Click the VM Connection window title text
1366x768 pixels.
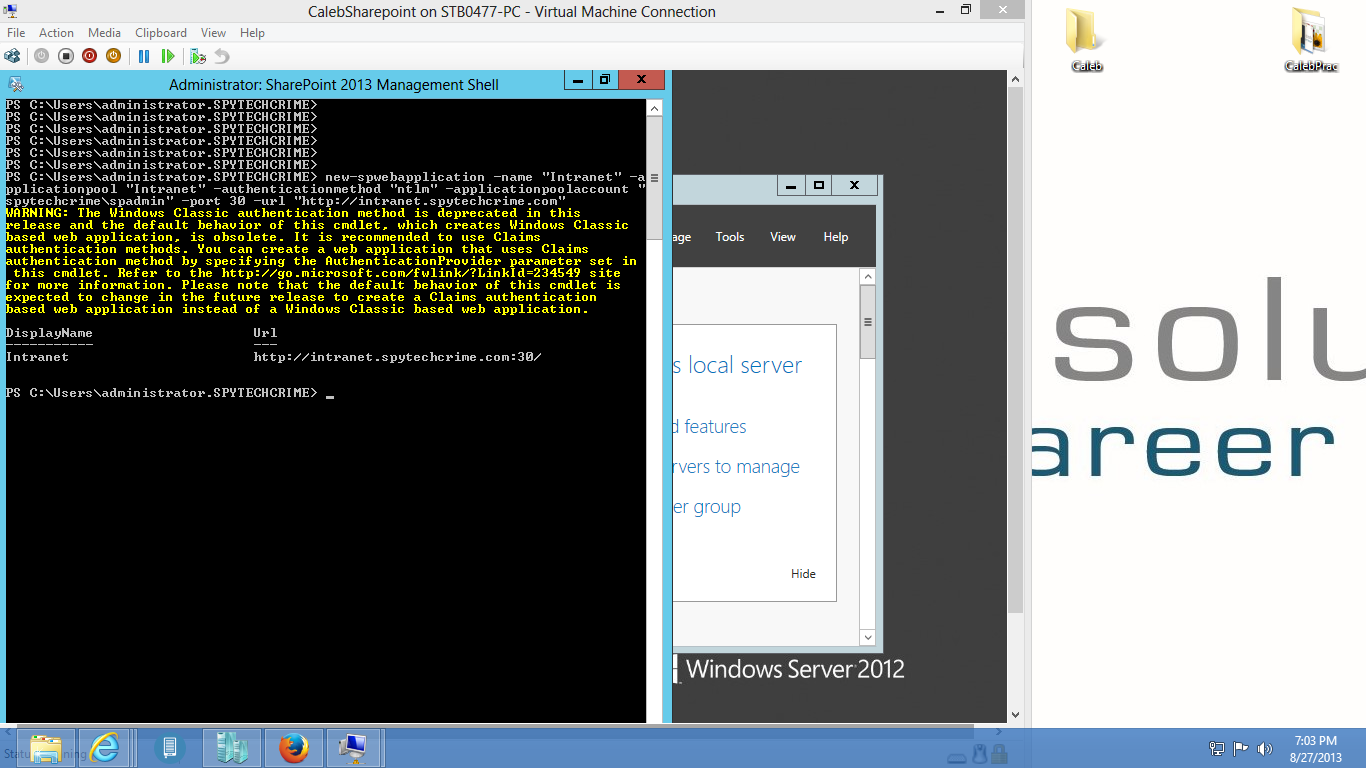tap(512, 12)
